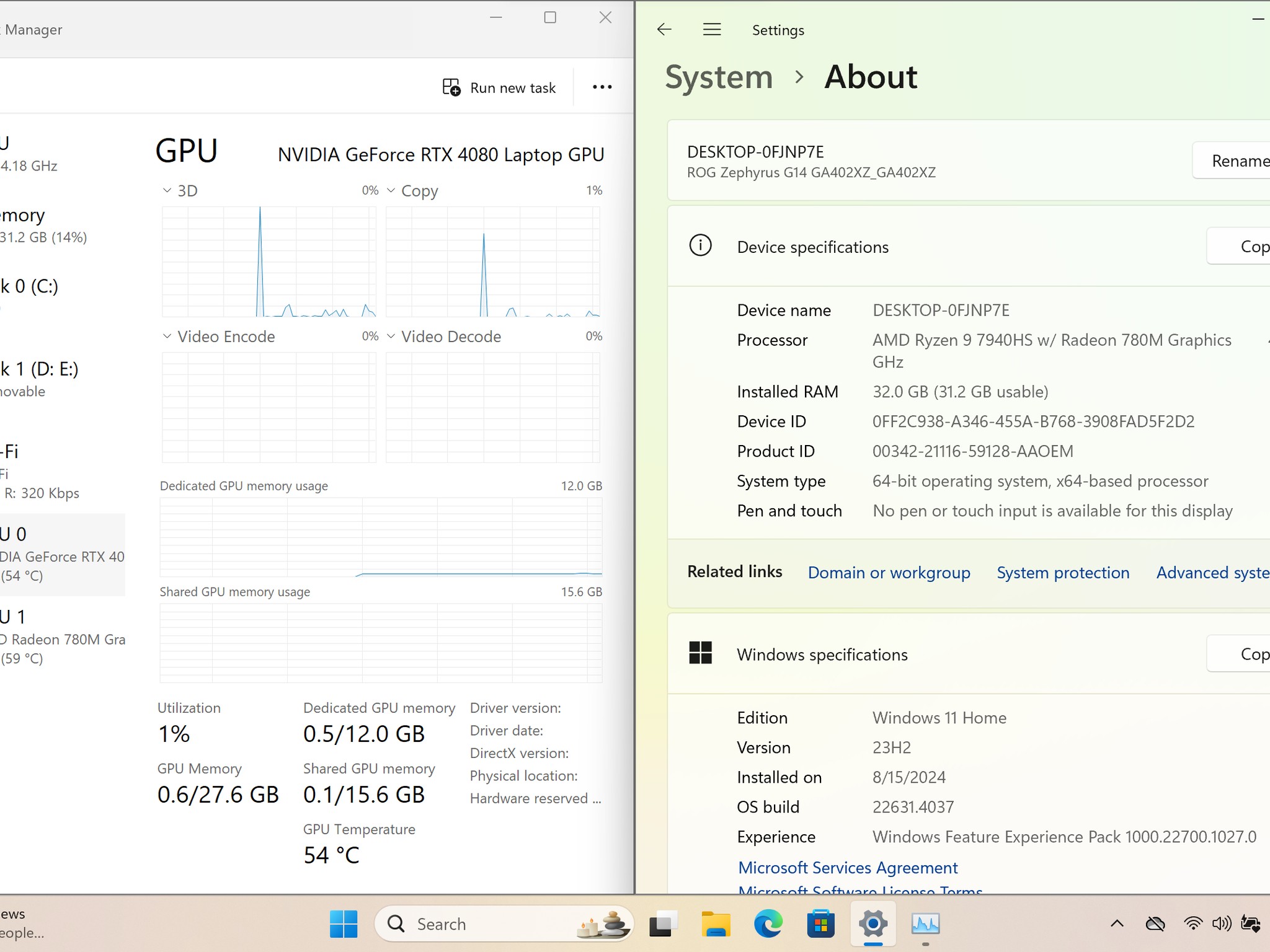The height and width of the screenshot is (952, 1270).
Task: Click the Run new task icon
Action: click(451, 87)
